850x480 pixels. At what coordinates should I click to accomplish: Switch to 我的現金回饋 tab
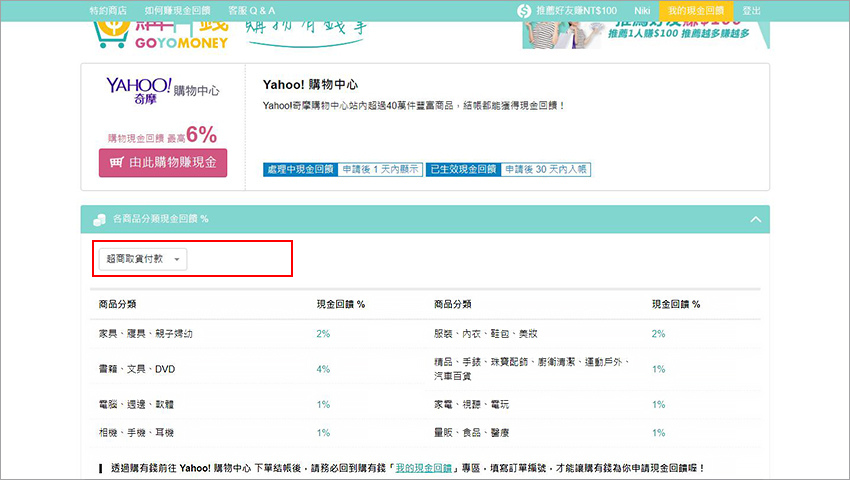click(696, 10)
